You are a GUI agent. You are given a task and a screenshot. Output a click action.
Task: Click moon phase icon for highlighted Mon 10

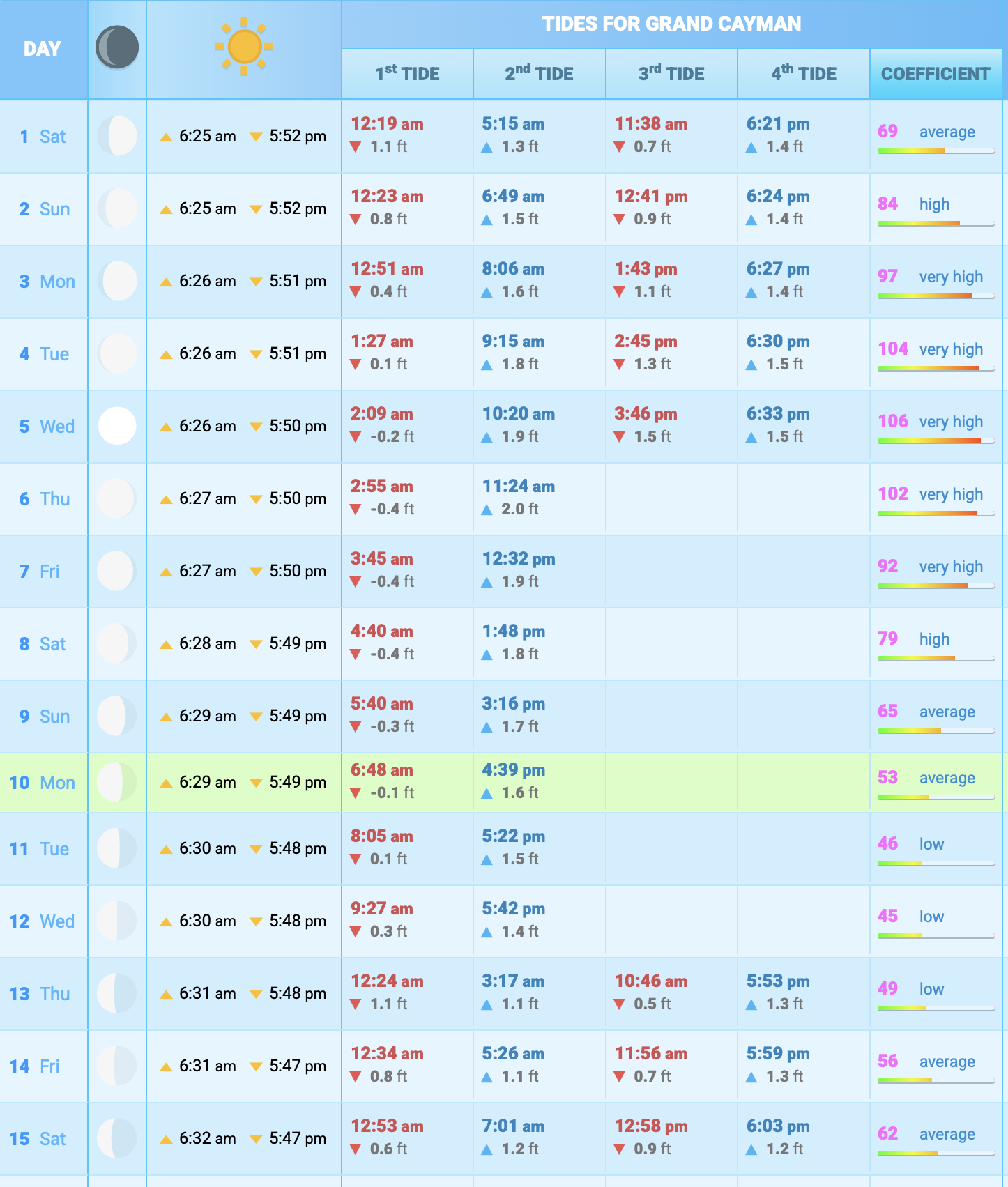tap(116, 782)
